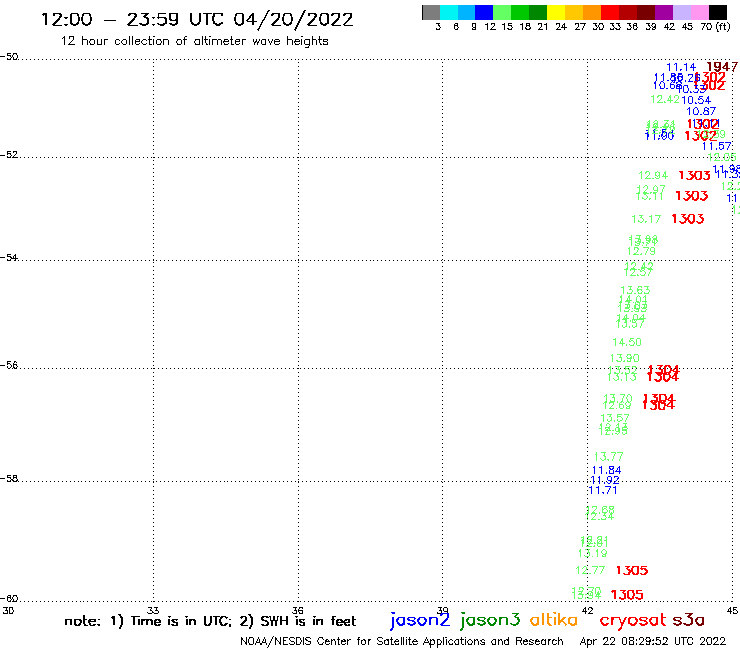740x650 pixels.
Task: Click the green value 14.50
Action: coord(627,342)
